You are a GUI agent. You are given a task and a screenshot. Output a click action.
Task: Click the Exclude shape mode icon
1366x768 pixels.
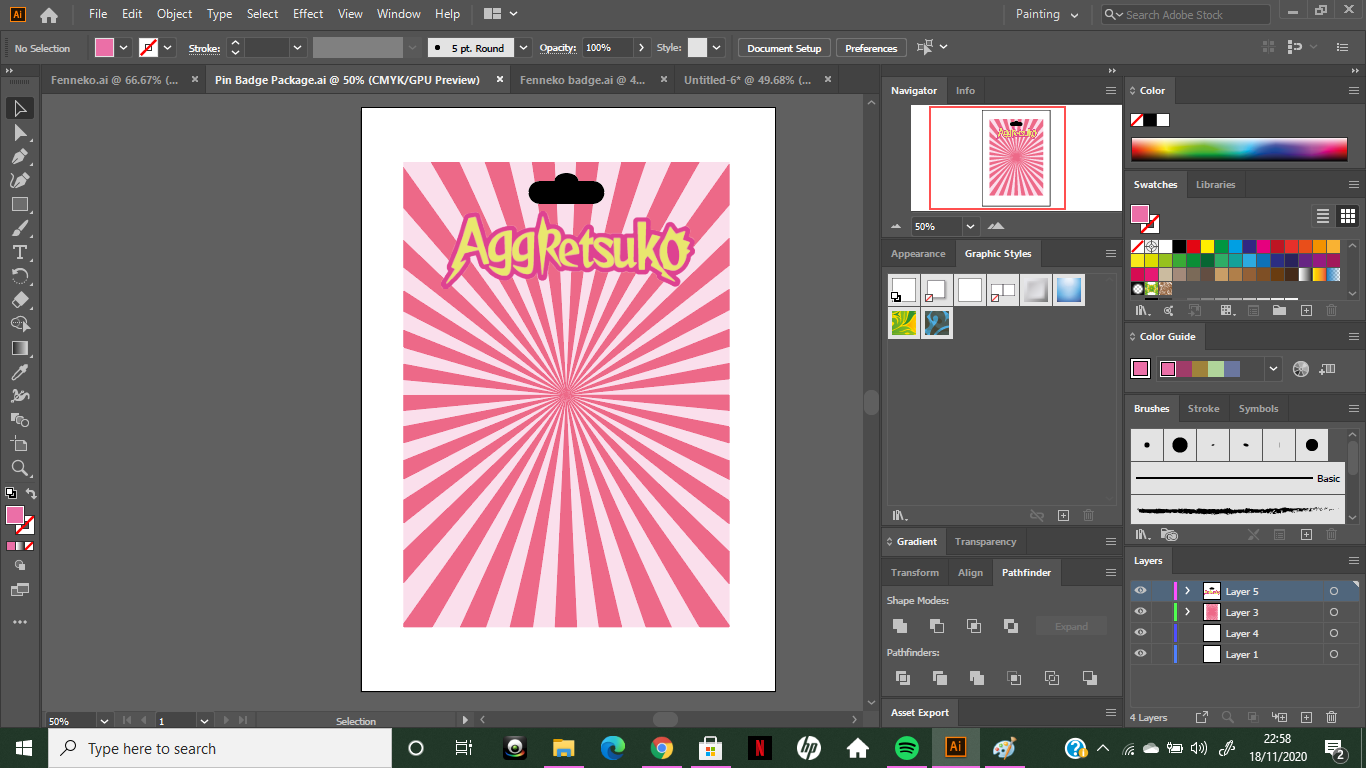pyautogui.click(x=1011, y=626)
